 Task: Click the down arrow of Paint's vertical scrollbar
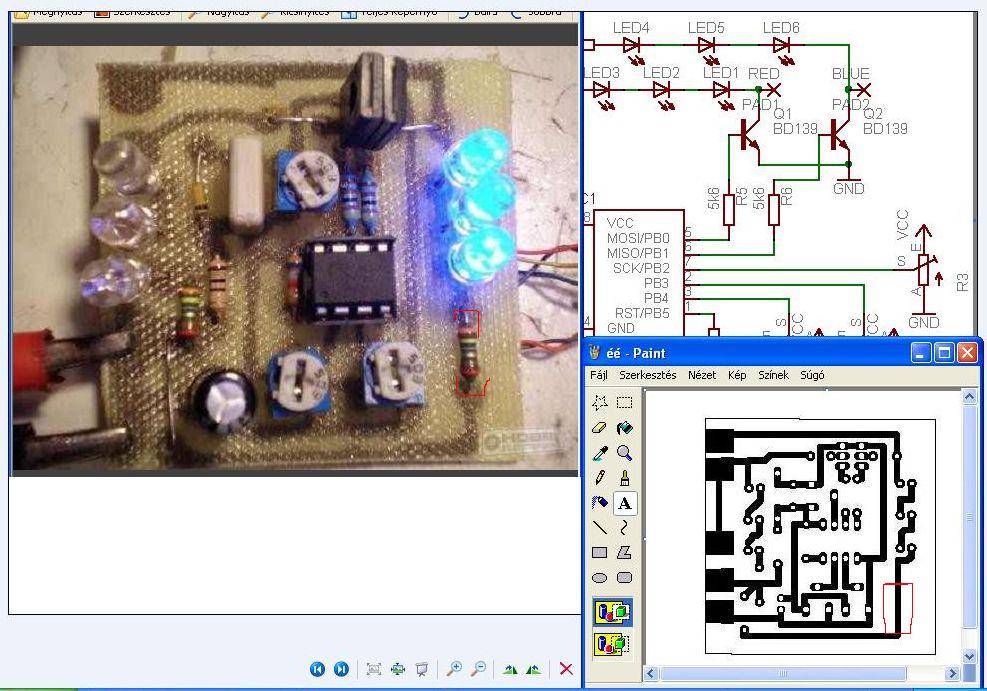tap(969, 656)
